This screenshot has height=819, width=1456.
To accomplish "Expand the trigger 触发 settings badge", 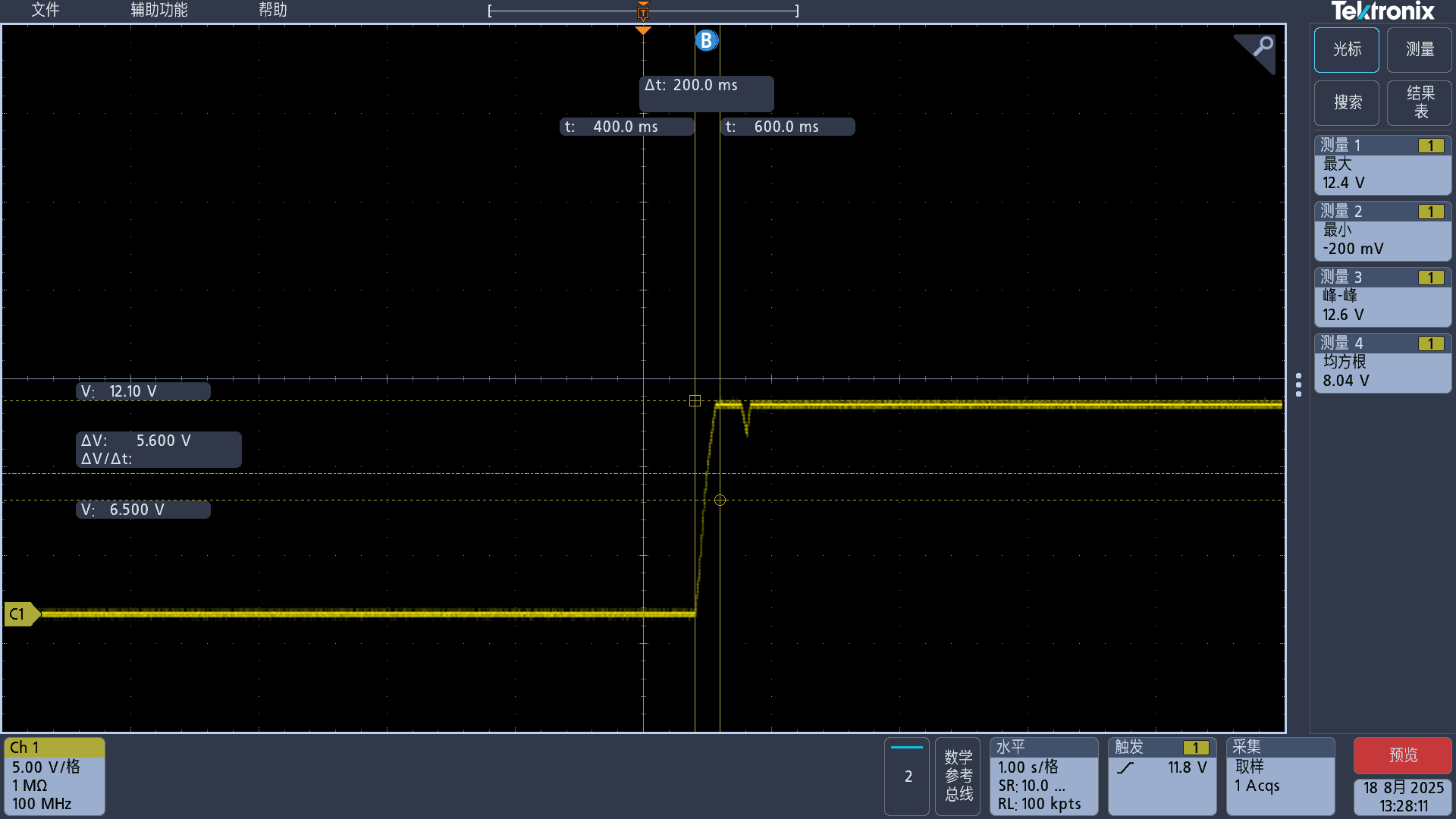I will point(1161,776).
